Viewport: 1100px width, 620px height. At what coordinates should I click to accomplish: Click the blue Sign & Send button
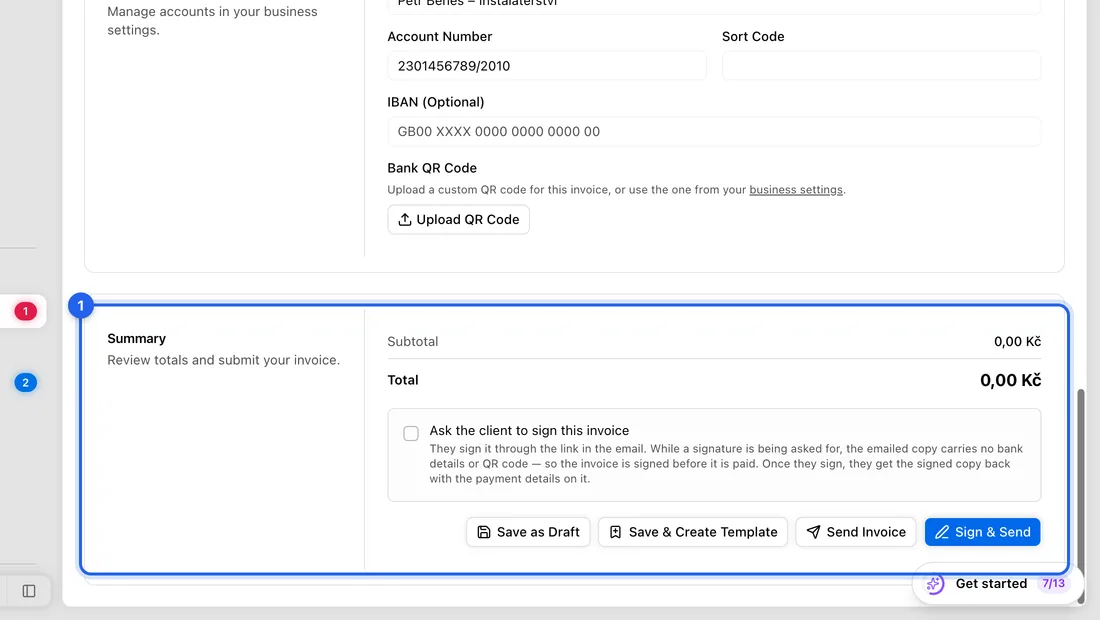(x=982, y=532)
